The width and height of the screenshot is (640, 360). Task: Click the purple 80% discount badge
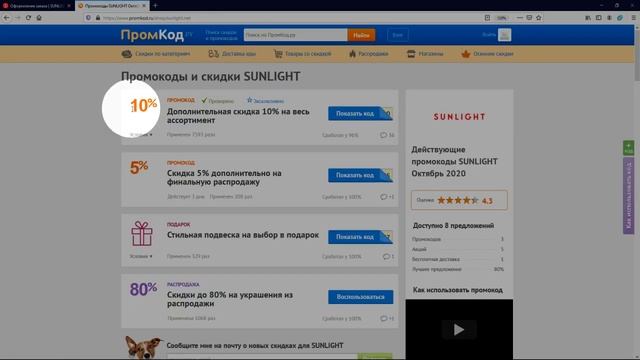coord(143,289)
